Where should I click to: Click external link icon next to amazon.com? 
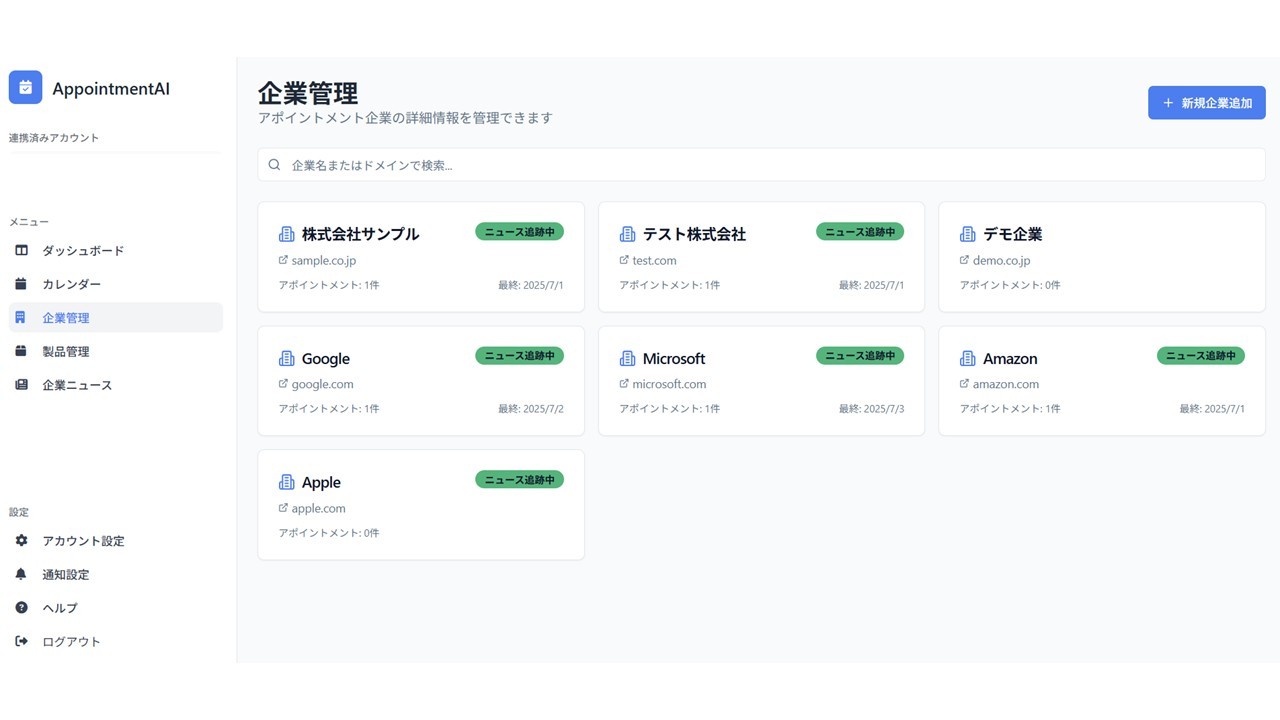point(964,384)
